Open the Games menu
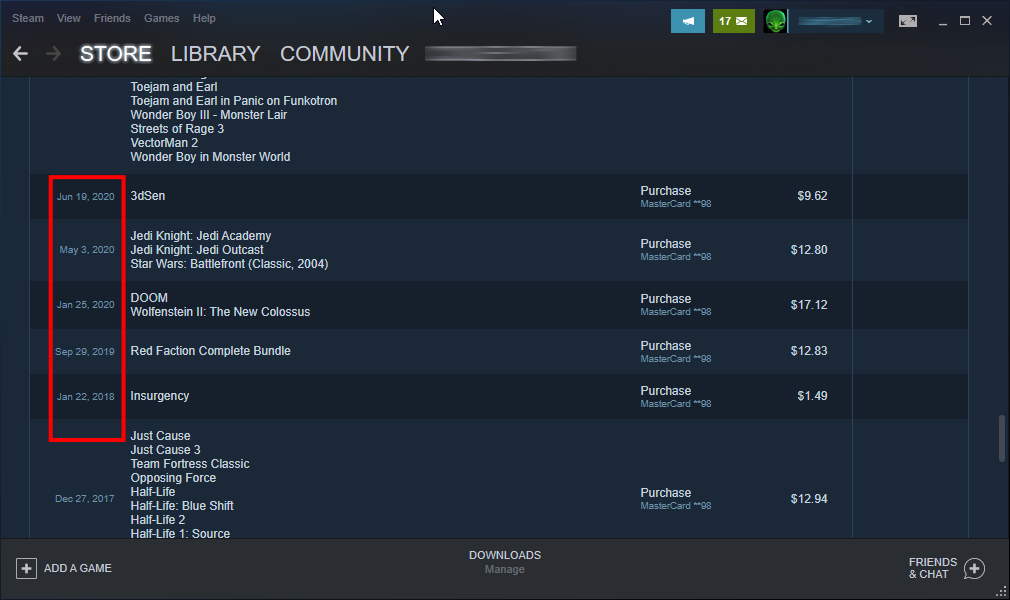Screen dimensions: 1010x600 tap(162, 17)
